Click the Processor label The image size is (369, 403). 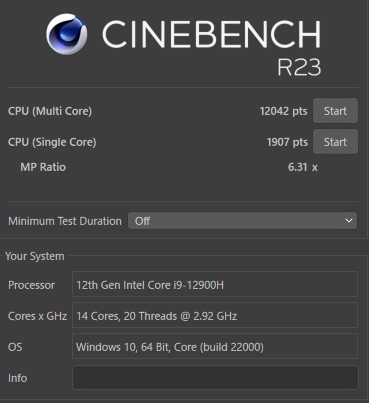(x=31, y=285)
